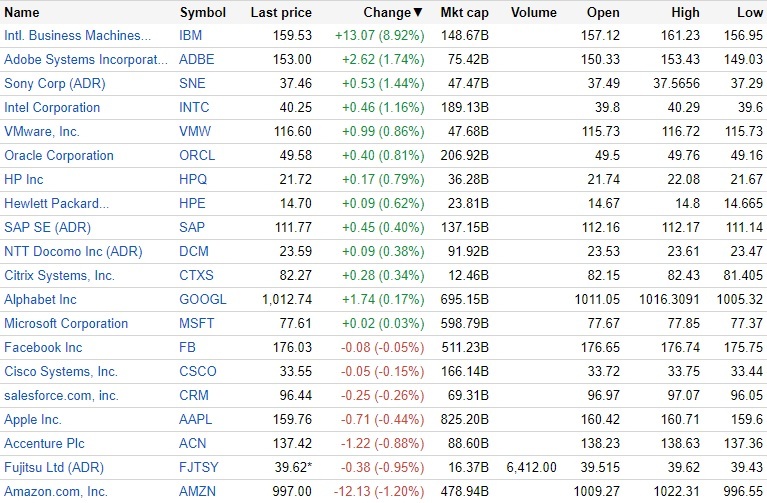Click the Volume column header

point(533,13)
